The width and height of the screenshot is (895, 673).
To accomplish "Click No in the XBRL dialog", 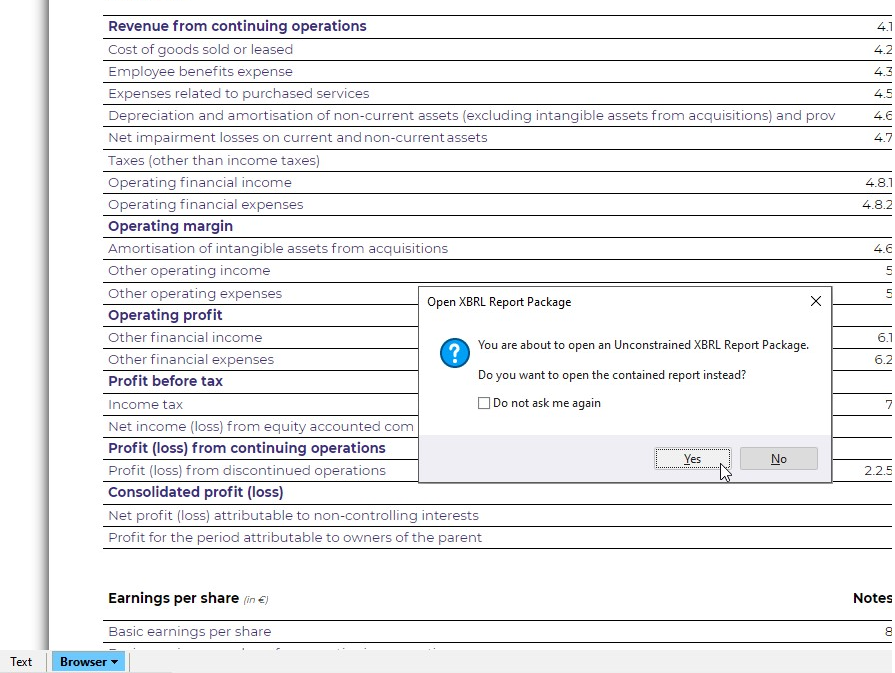I will click(x=778, y=458).
